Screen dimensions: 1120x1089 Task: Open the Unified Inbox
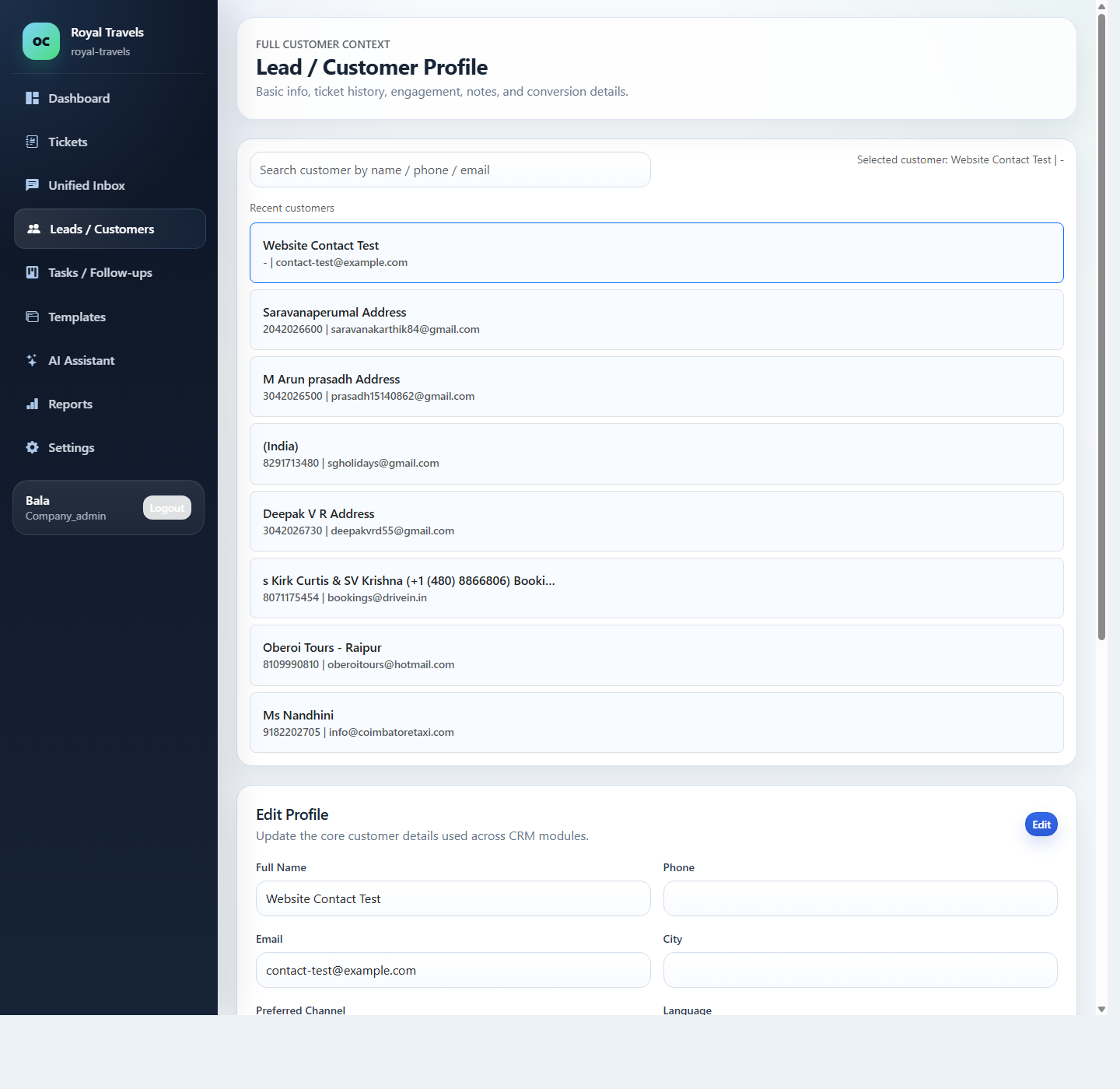coord(32,185)
